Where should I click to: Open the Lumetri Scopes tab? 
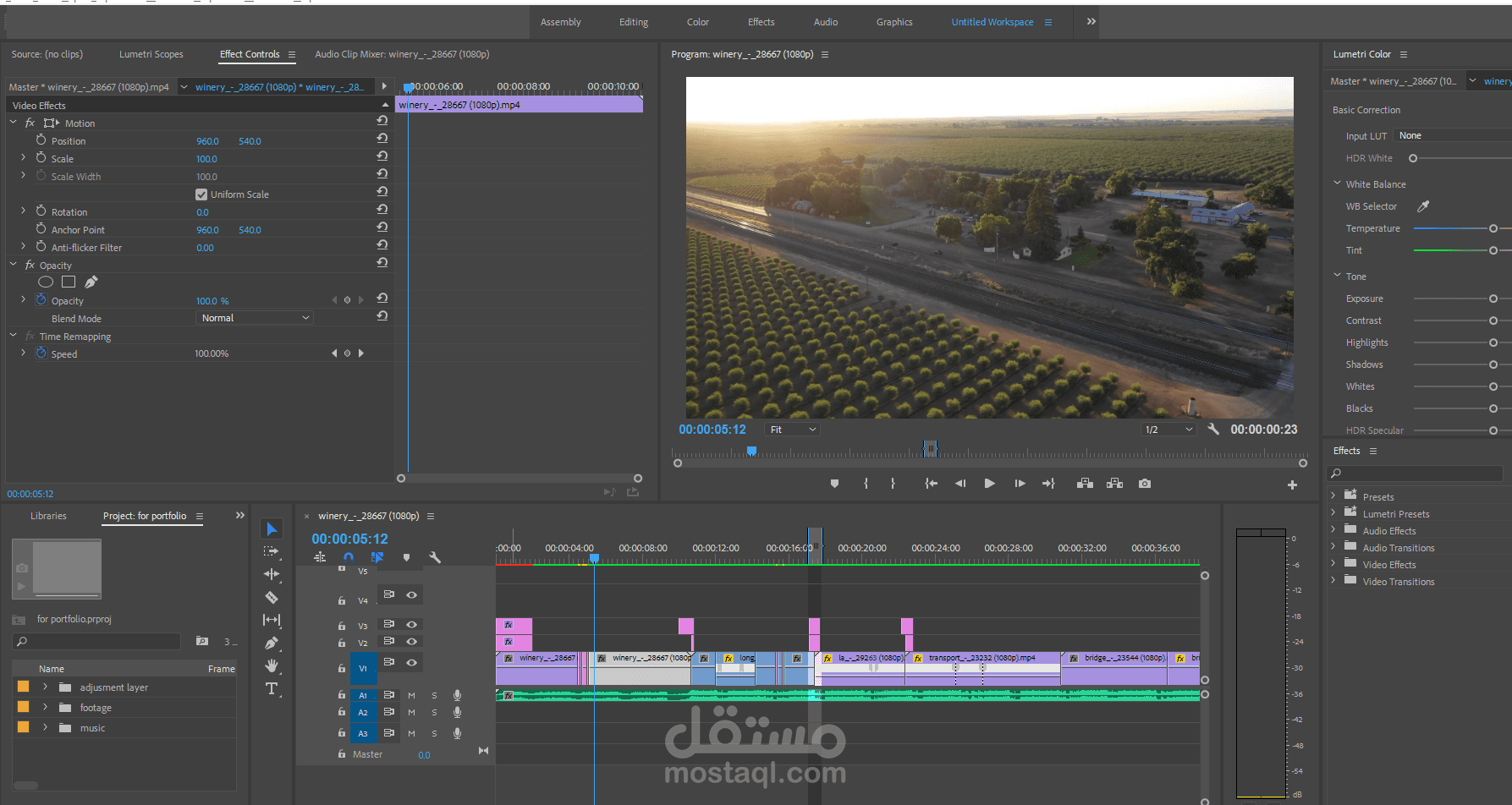[x=151, y=54]
